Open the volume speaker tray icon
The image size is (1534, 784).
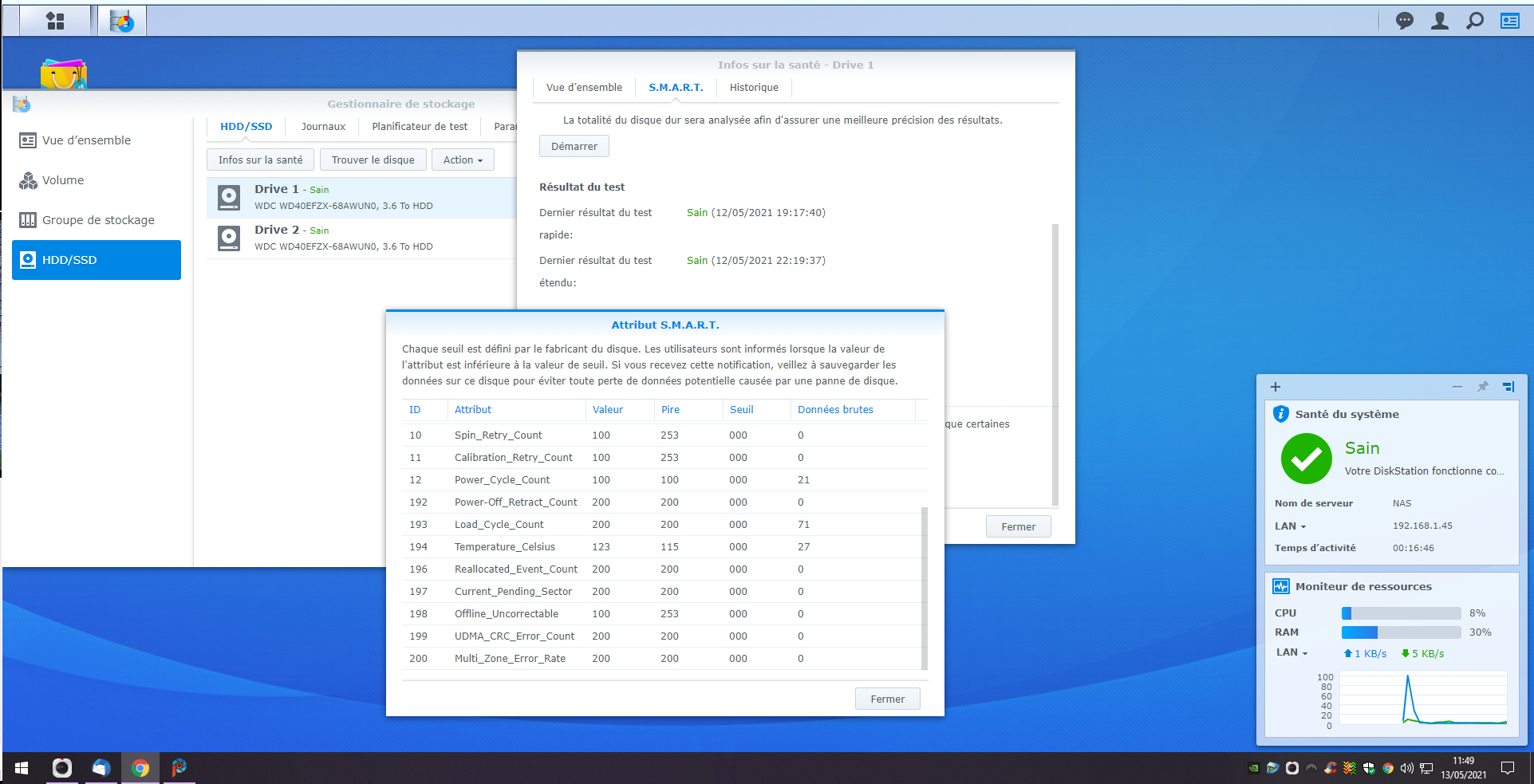click(x=1407, y=768)
